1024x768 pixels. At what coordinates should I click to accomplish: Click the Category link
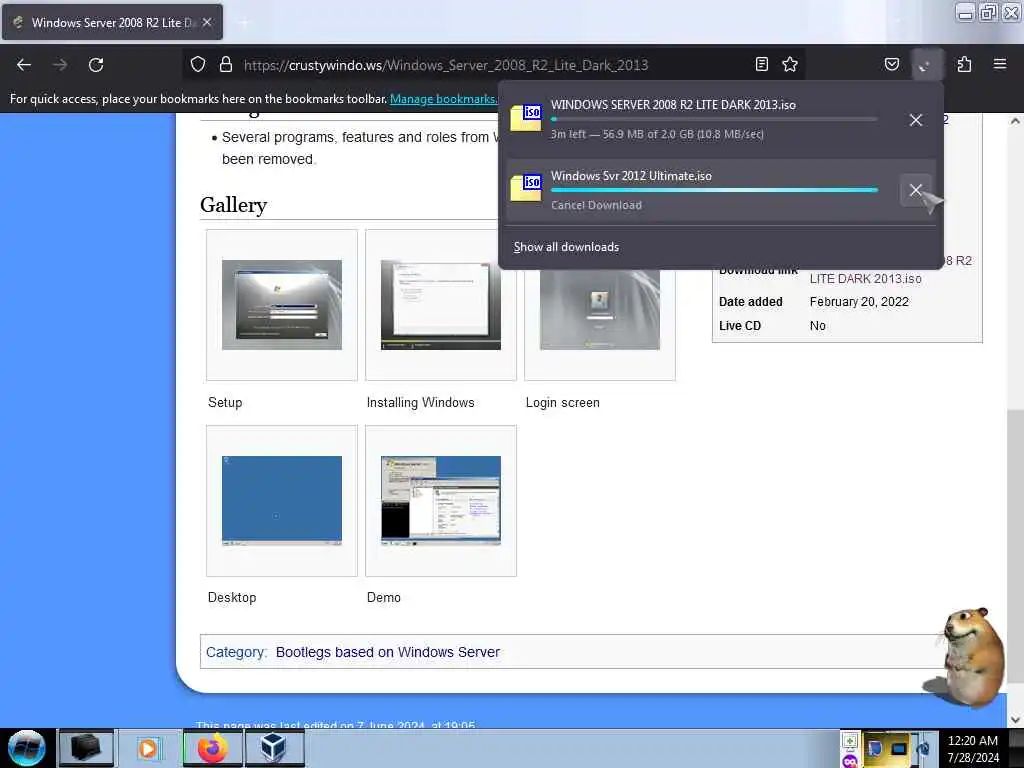coord(235,652)
